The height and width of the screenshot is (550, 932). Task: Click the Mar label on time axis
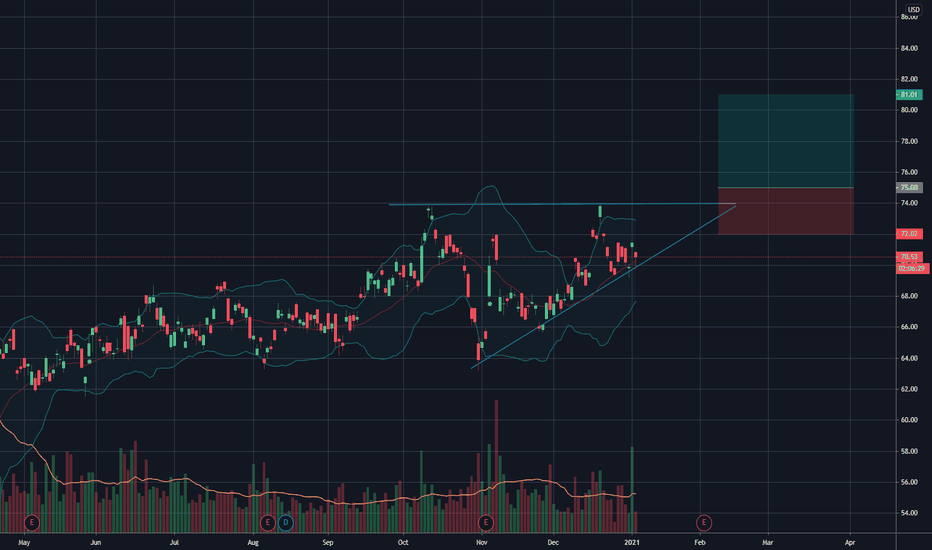768,542
